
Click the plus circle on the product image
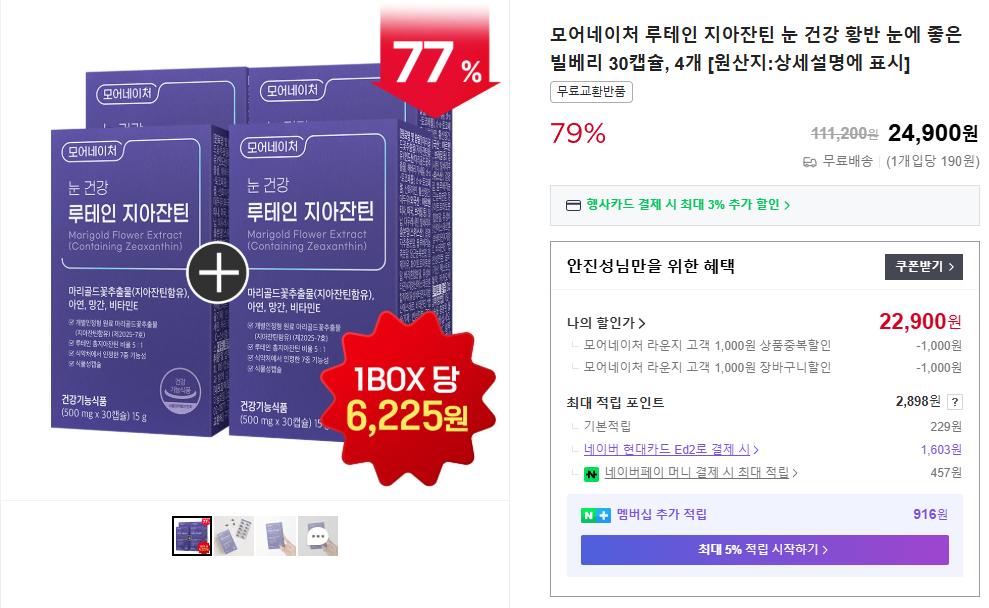coord(218,272)
